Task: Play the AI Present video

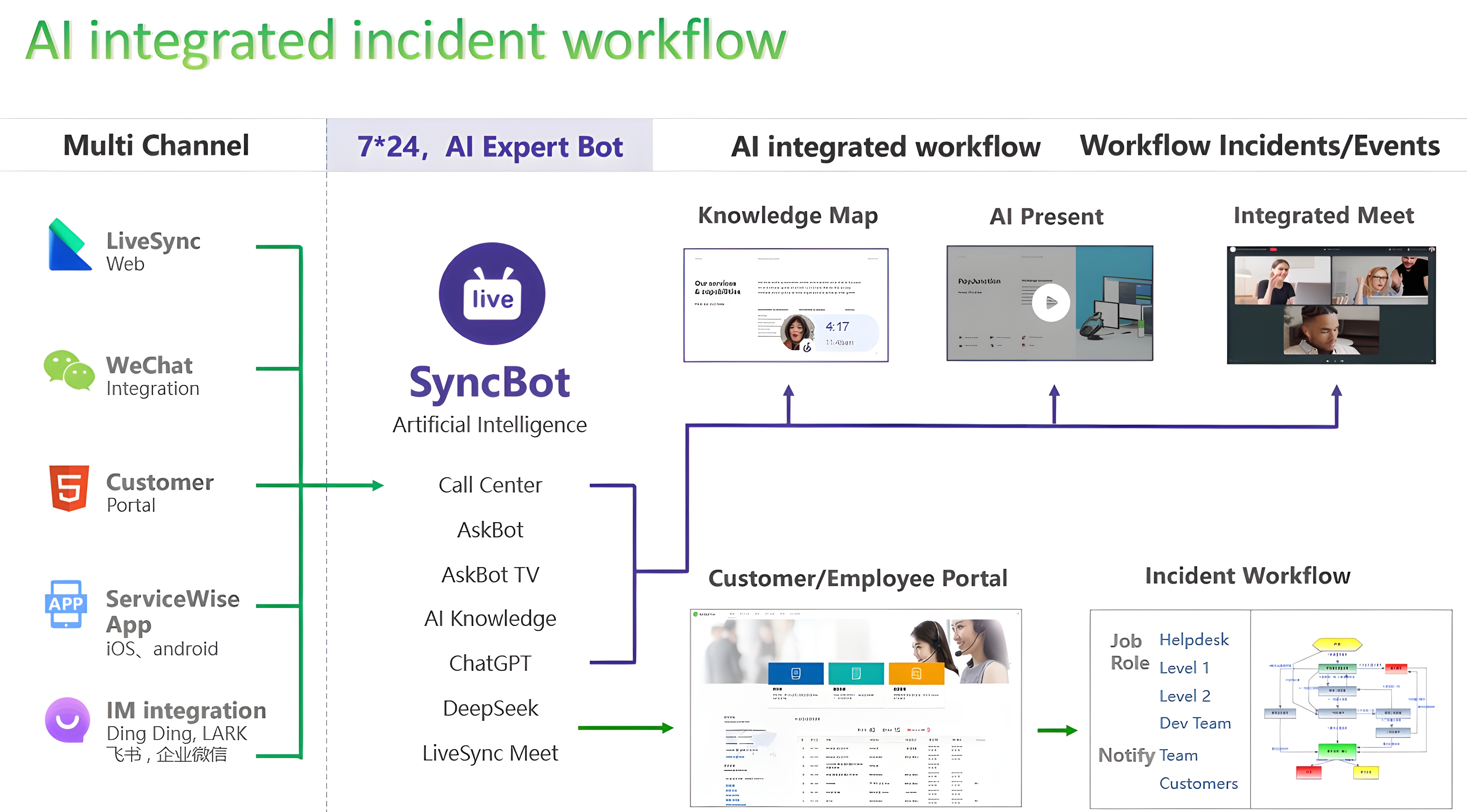Action: [1051, 303]
